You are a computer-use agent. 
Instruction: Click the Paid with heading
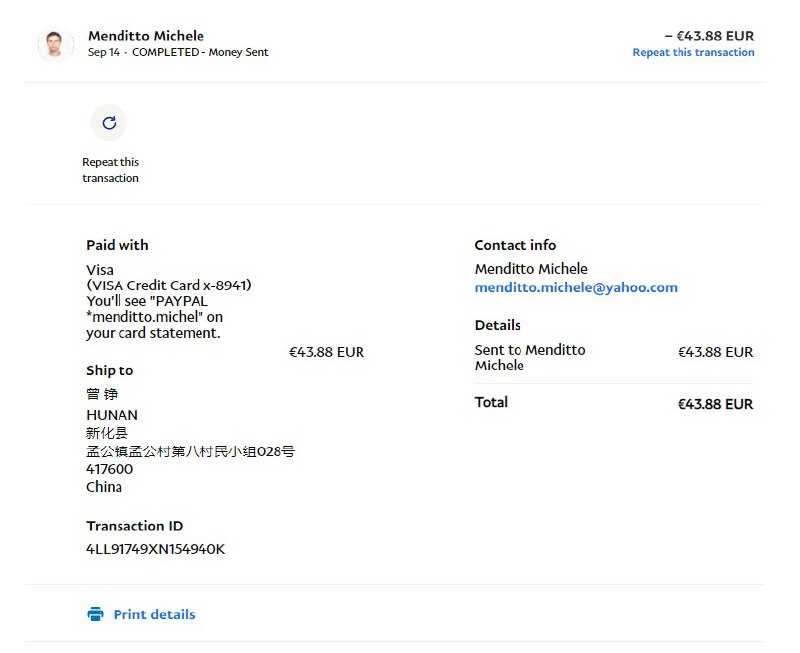click(117, 245)
